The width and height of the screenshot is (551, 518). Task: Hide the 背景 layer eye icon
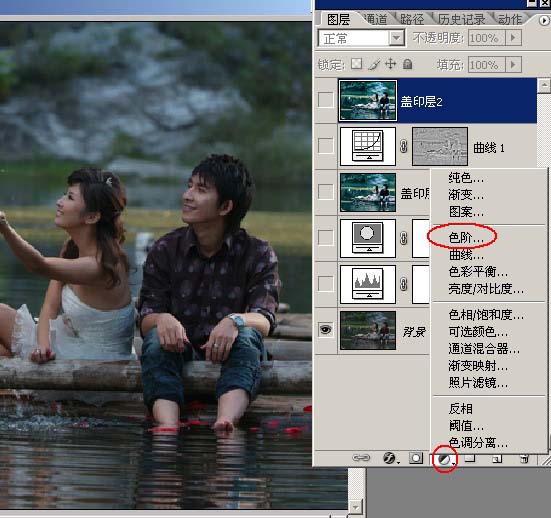[325, 330]
